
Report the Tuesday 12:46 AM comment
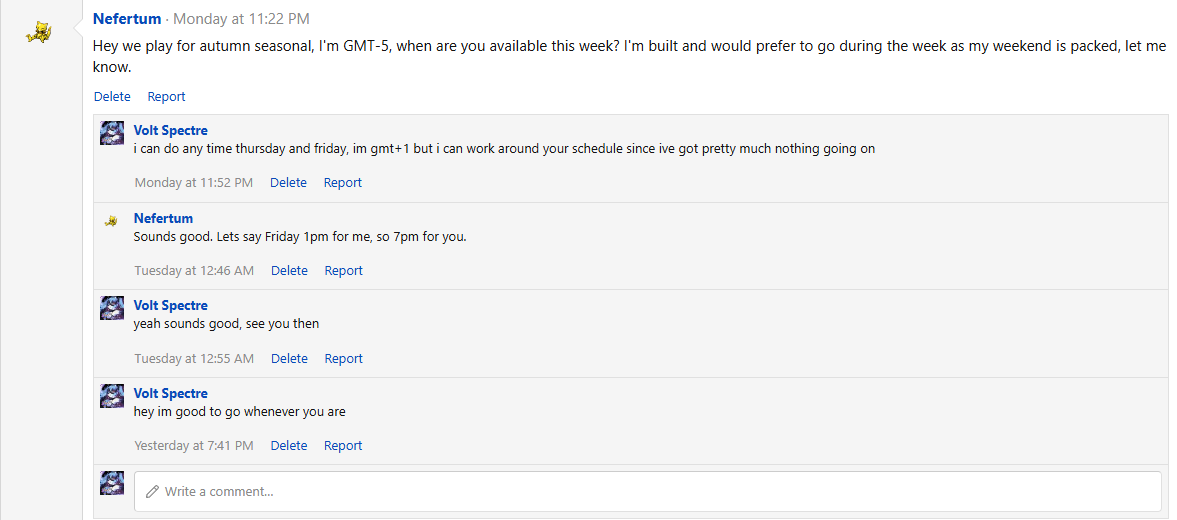tap(343, 270)
